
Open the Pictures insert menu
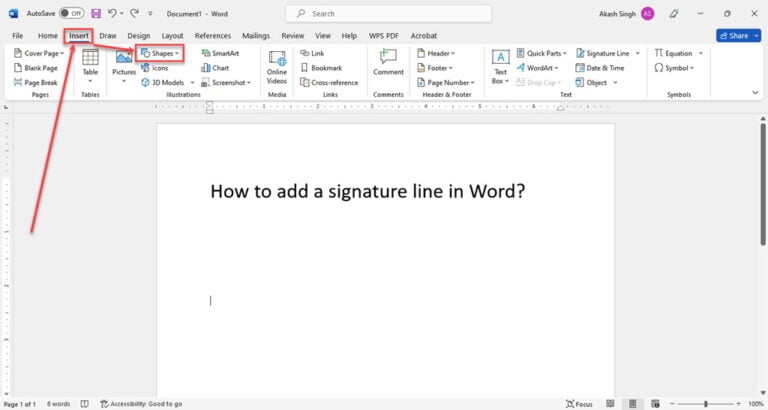(124, 65)
